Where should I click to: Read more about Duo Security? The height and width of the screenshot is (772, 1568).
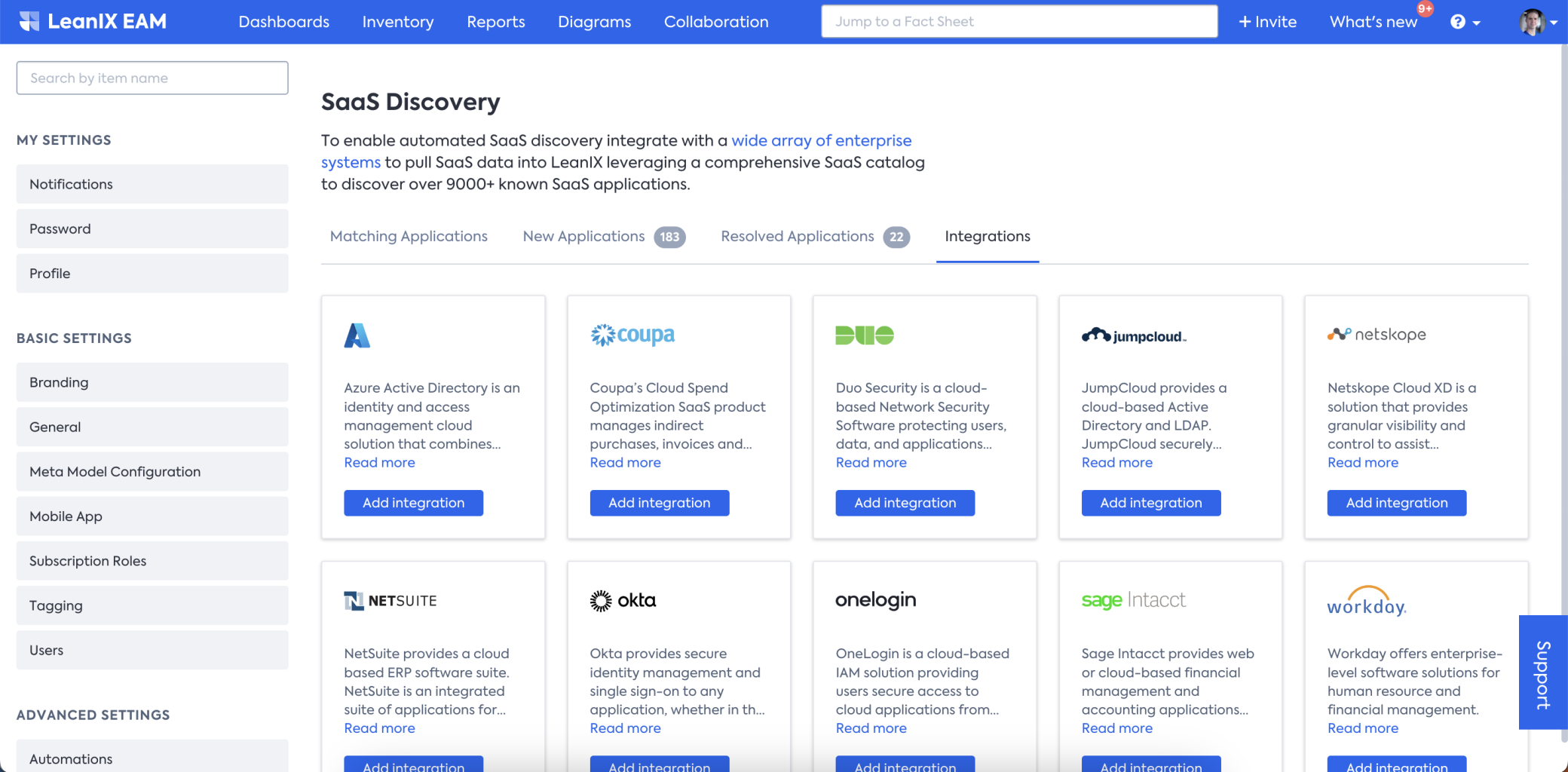(x=871, y=462)
